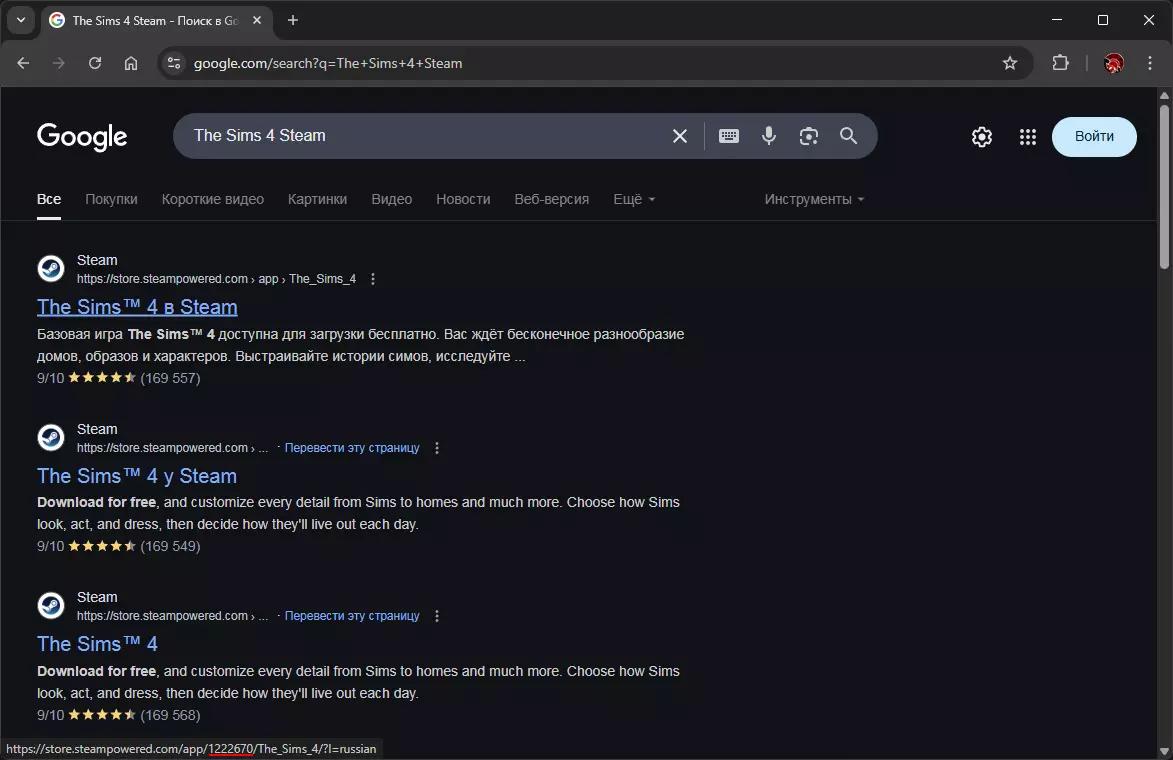Open the third result The Sims™ 4
This screenshot has height=760, width=1173.
pyautogui.click(x=97, y=644)
